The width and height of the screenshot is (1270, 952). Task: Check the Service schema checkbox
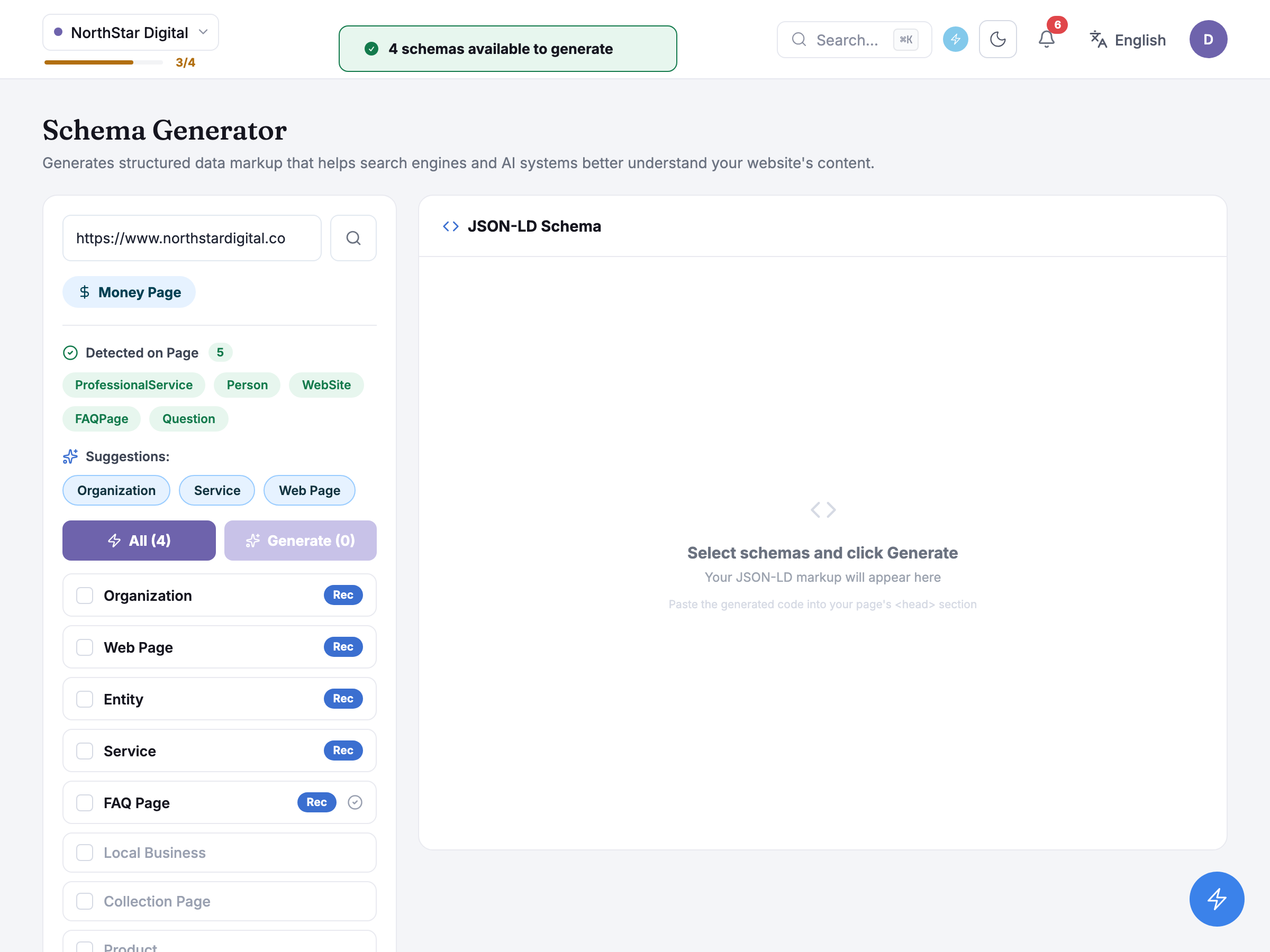[x=85, y=751]
